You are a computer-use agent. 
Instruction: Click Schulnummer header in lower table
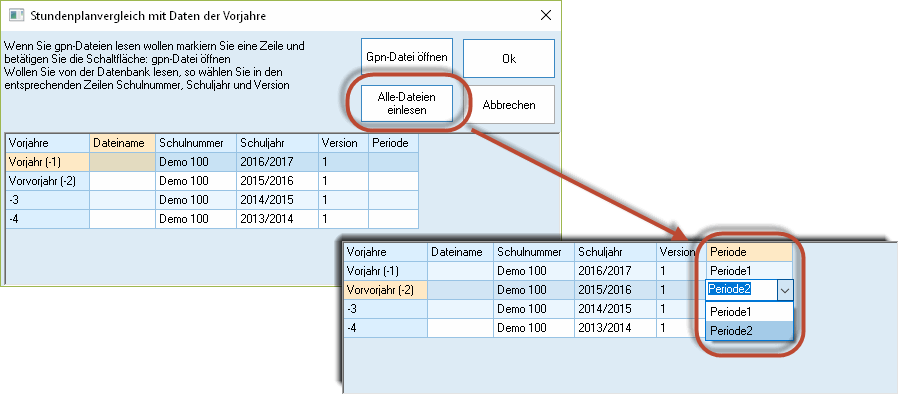tap(534, 252)
